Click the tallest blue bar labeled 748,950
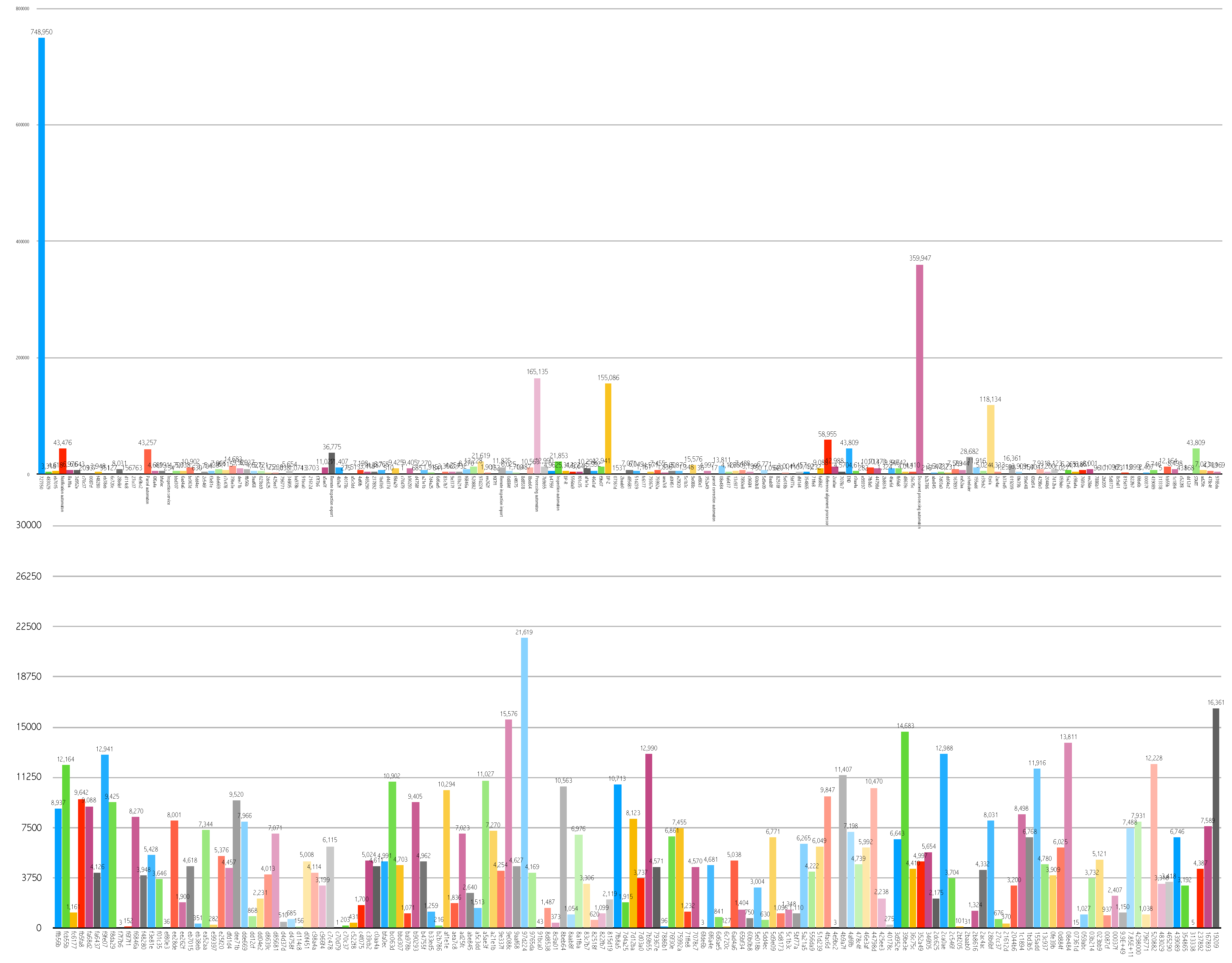Screen dimensions: 1232x963 pyautogui.click(x=42, y=254)
